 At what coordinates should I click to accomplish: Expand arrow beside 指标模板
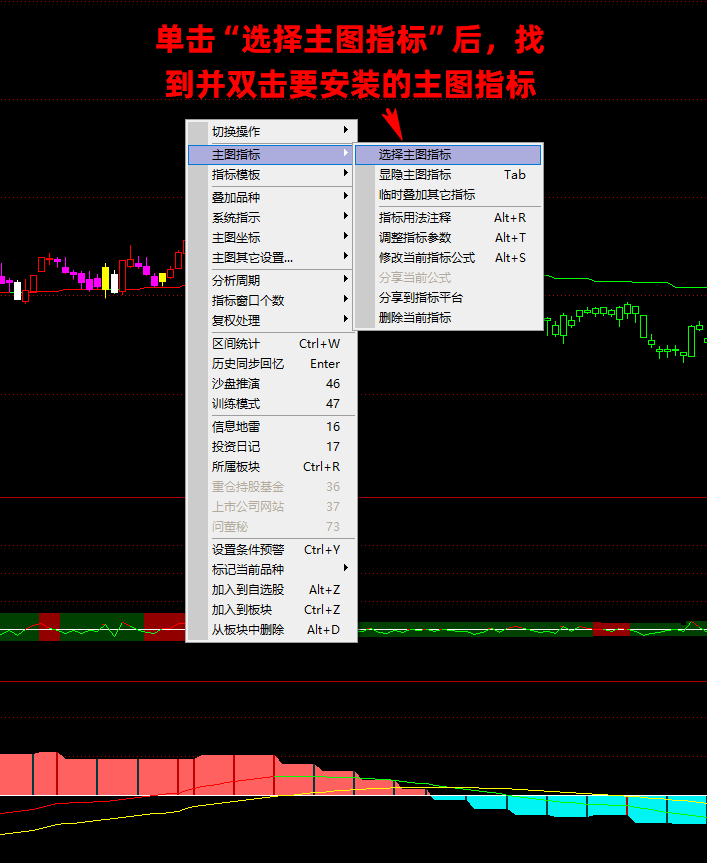(346, 173)
